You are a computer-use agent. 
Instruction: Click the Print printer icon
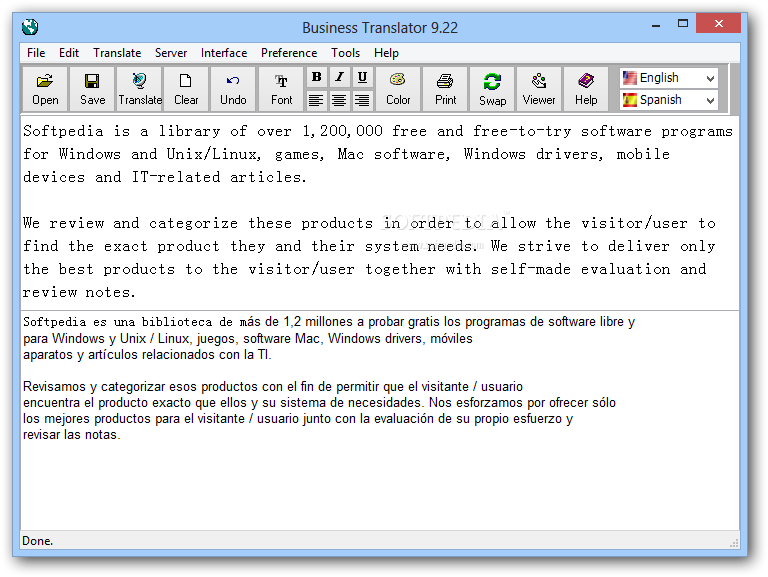(x=445, y=89)
